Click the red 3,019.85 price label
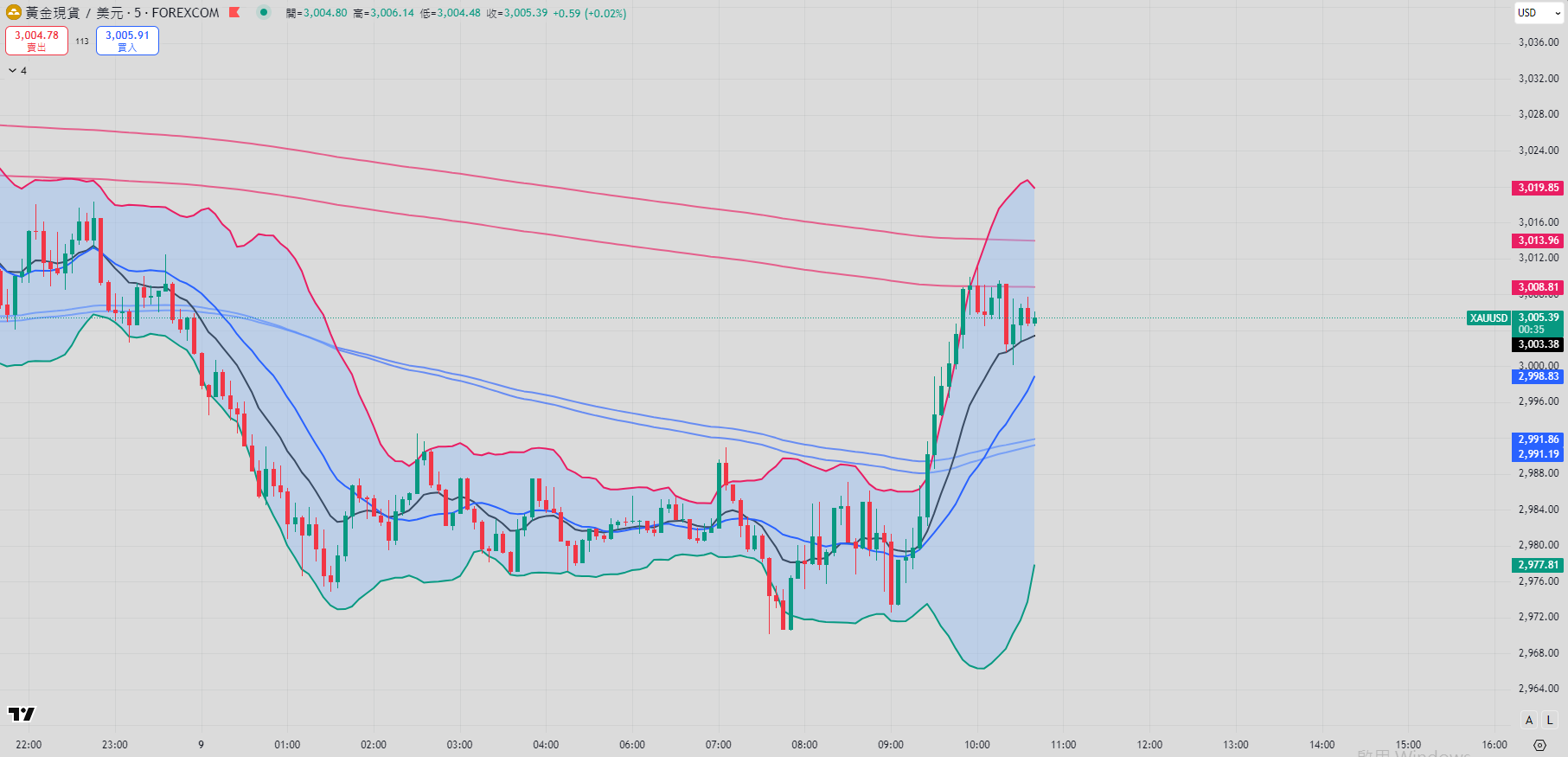This screenshot has height=757, width=1568. [x=1539, y=188]
